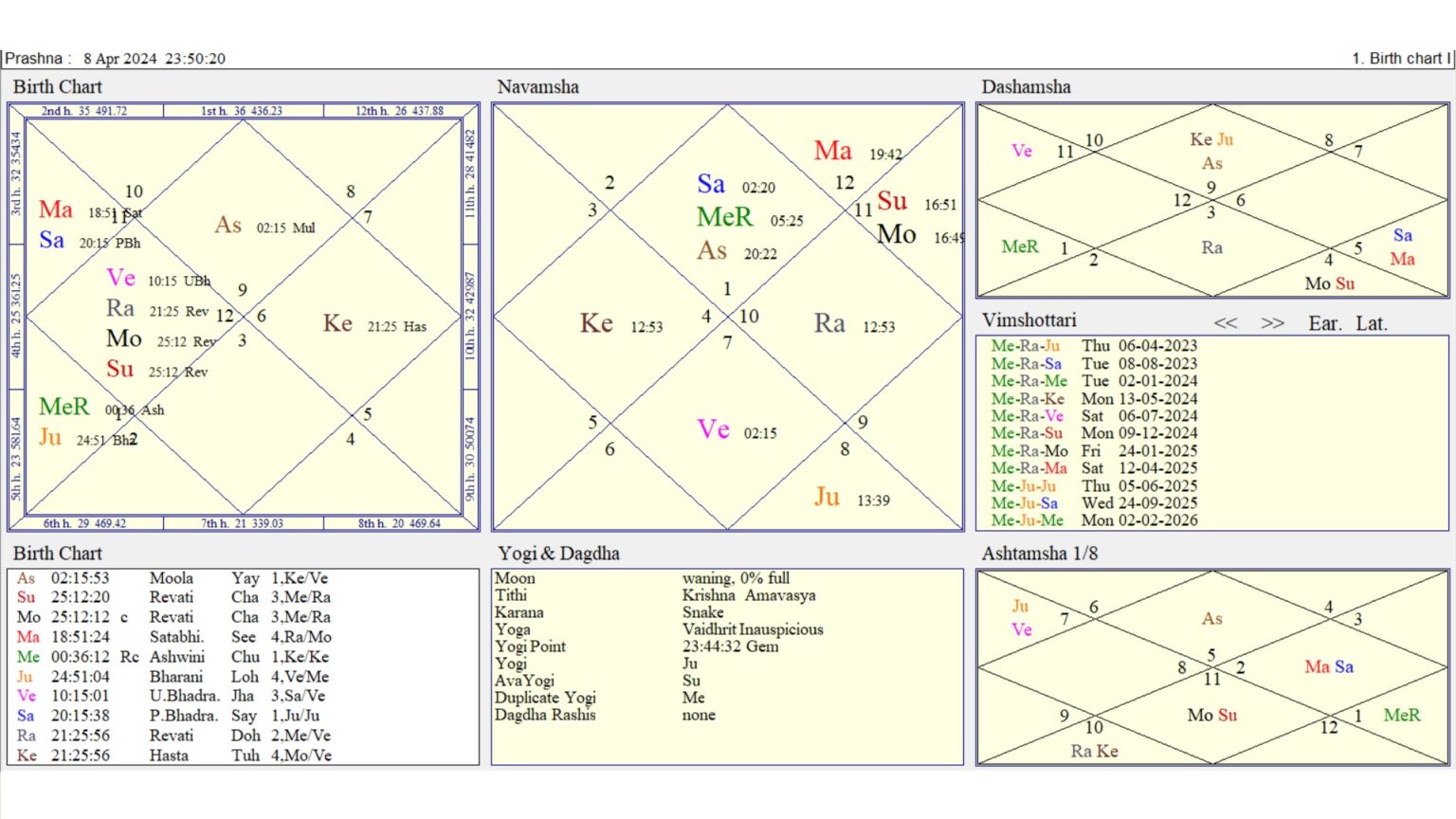Viewport: 1456px width, 819px height.
Task: Click MeR in Dashamsha chart
Action: tap(1020, 246)
